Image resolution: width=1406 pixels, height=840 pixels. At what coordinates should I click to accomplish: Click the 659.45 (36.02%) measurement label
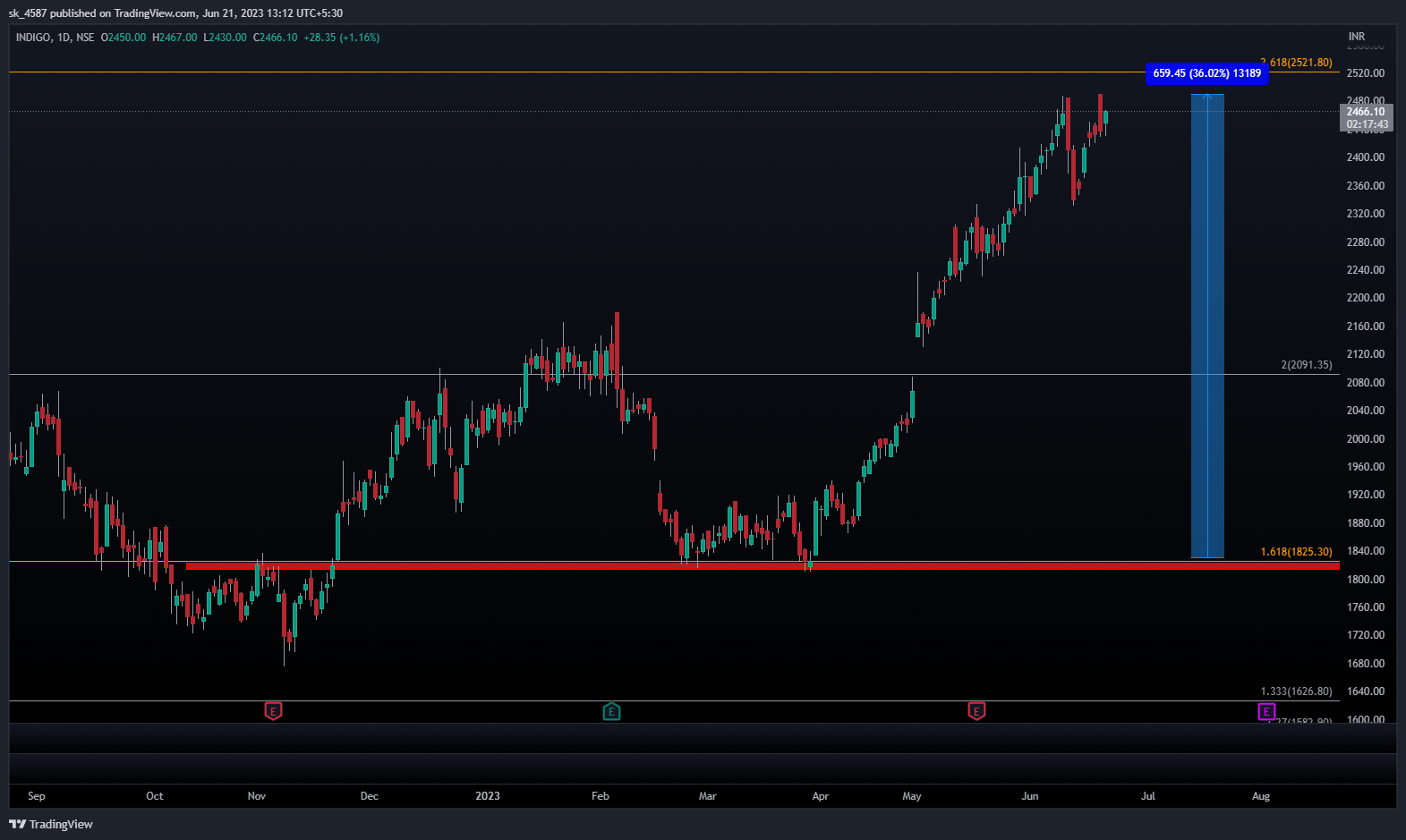point(1206,73)
